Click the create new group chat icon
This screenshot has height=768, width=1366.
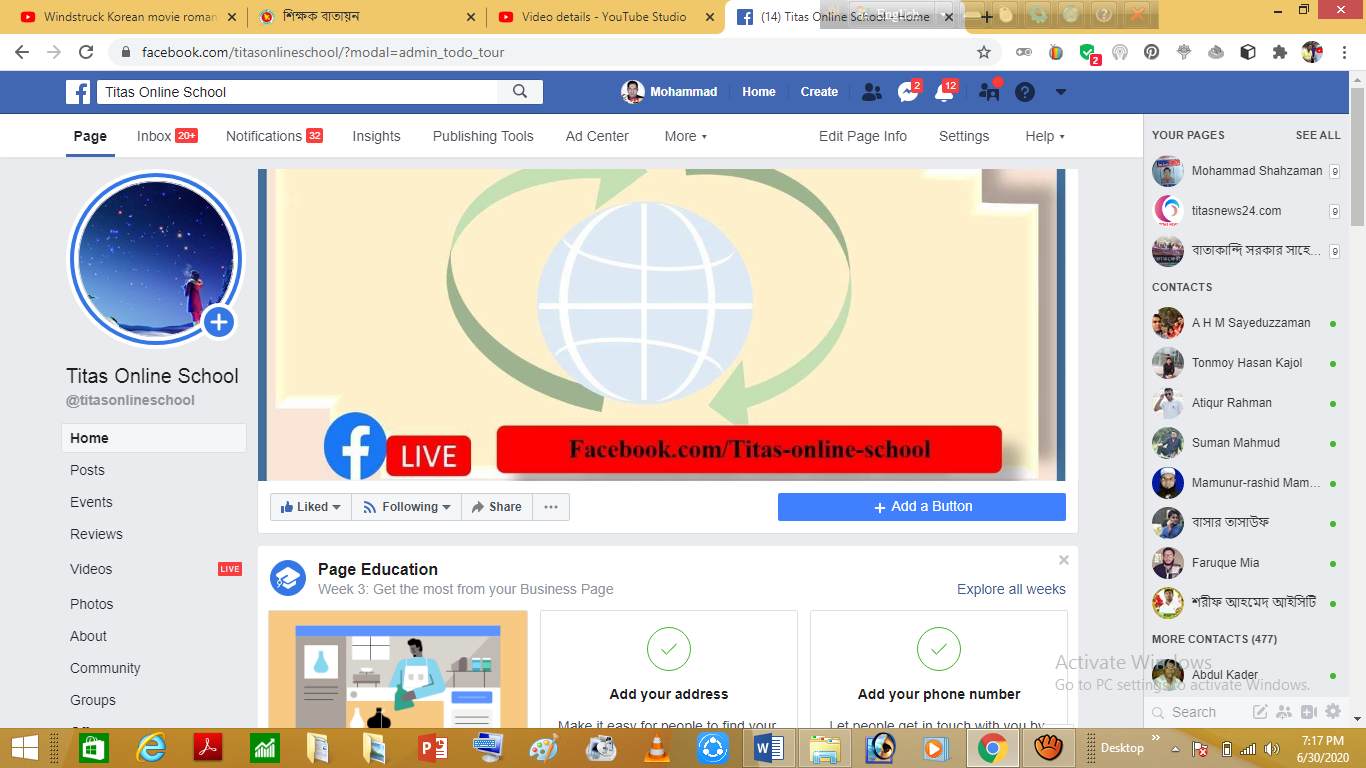point(1285,712)
